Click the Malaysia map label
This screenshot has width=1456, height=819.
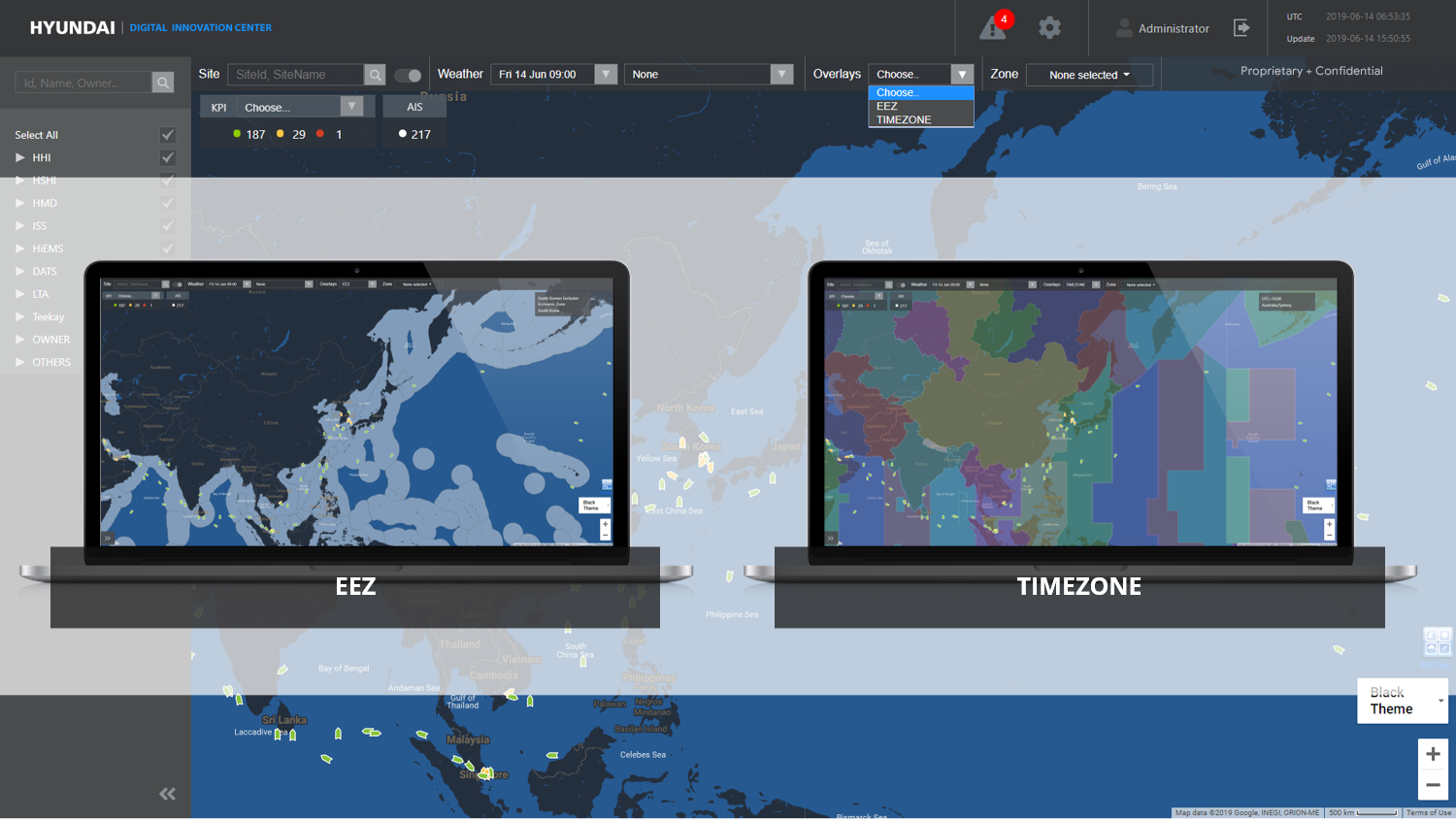[x=468, y=739]
